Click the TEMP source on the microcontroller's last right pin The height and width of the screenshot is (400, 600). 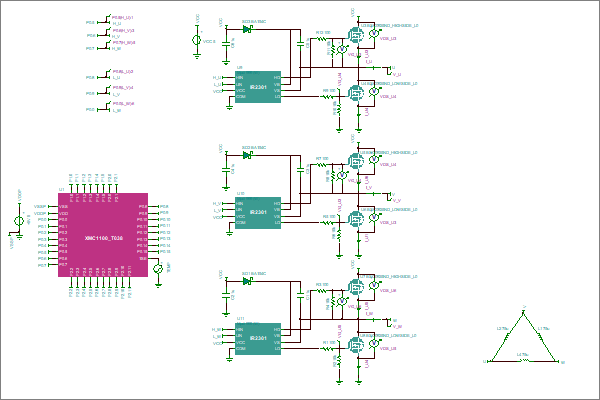coord(158,268)
